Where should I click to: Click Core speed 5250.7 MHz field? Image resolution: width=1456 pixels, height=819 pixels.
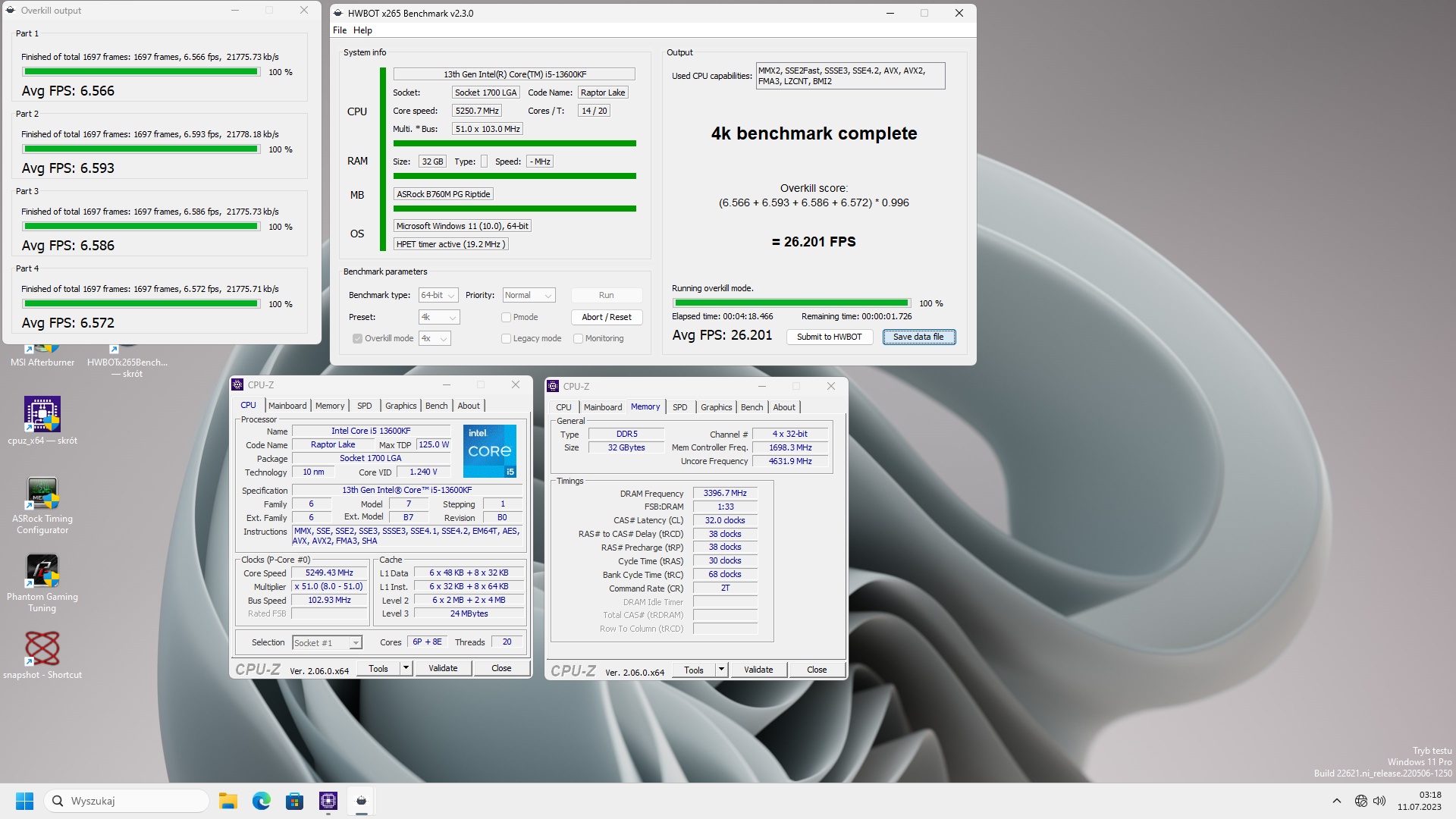[x=477, y=111]
